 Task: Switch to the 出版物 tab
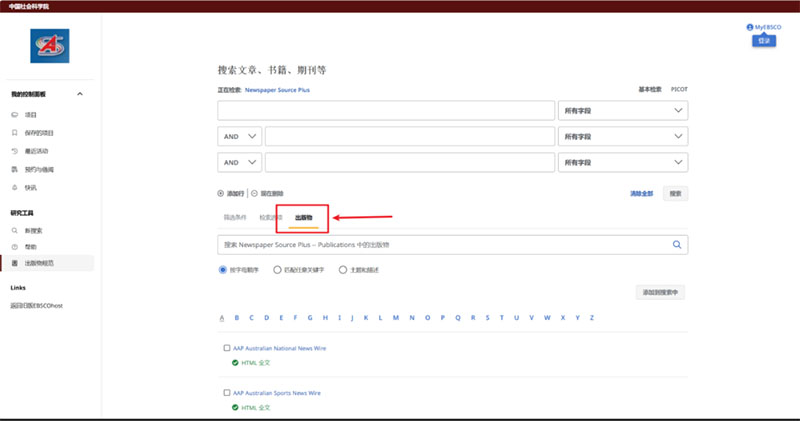[303, 217]
